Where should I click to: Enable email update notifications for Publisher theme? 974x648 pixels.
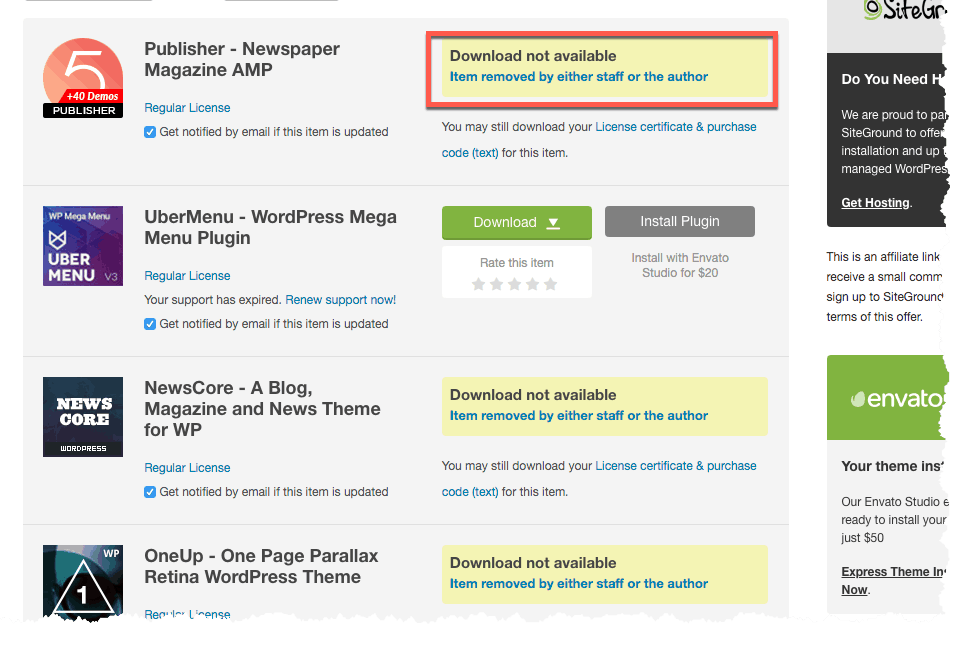[150, 131]
